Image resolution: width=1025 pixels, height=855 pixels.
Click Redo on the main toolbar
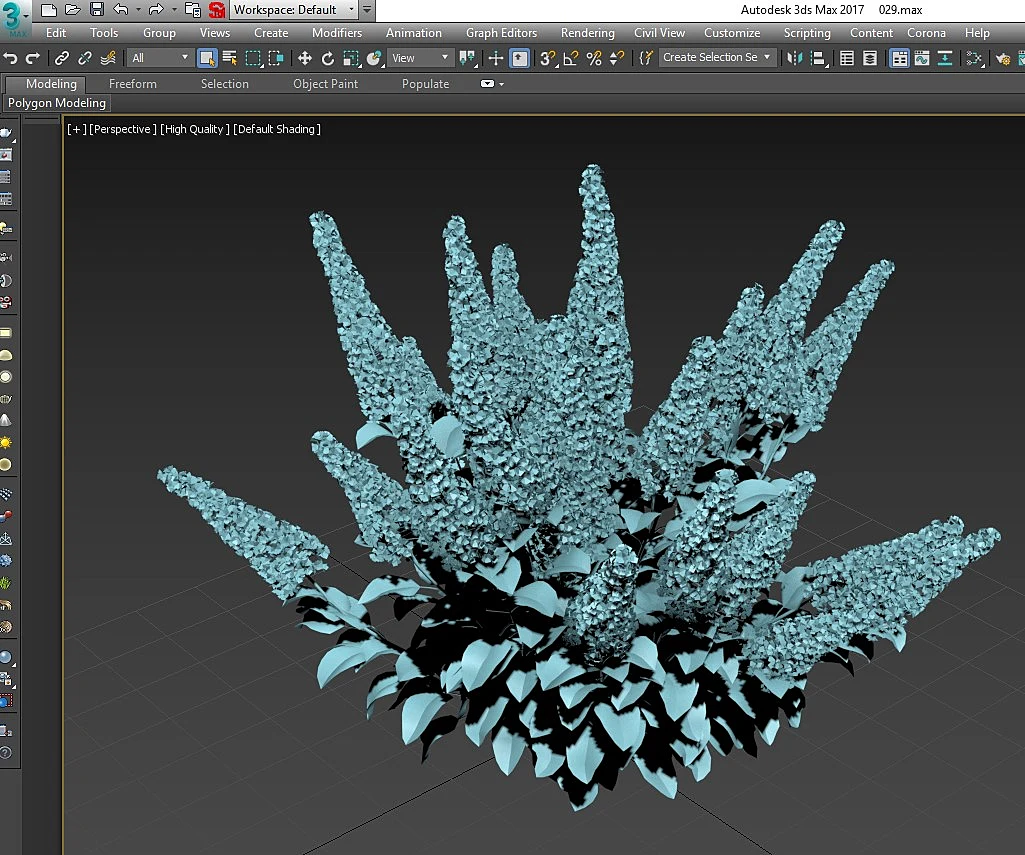[33, 58]
